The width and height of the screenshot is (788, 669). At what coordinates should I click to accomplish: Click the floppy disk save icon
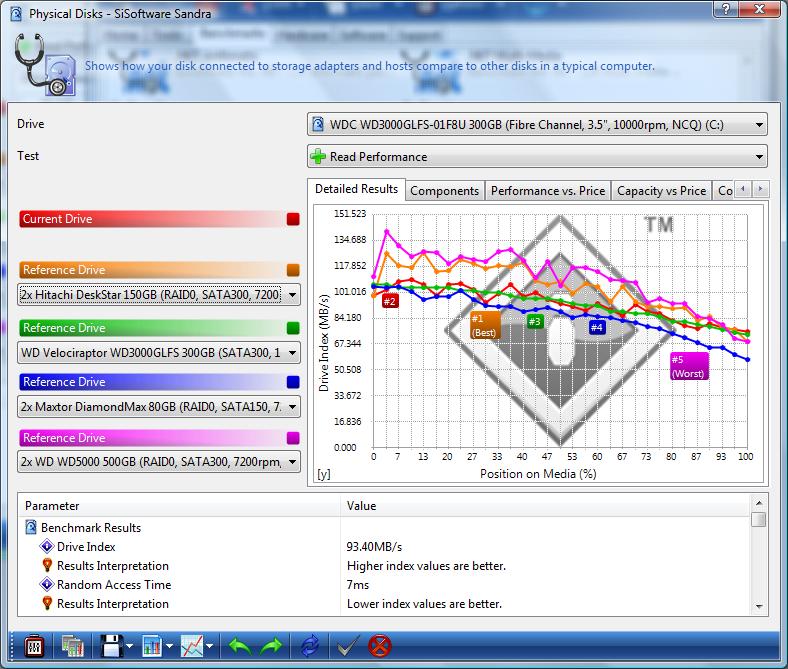(112, 646)
